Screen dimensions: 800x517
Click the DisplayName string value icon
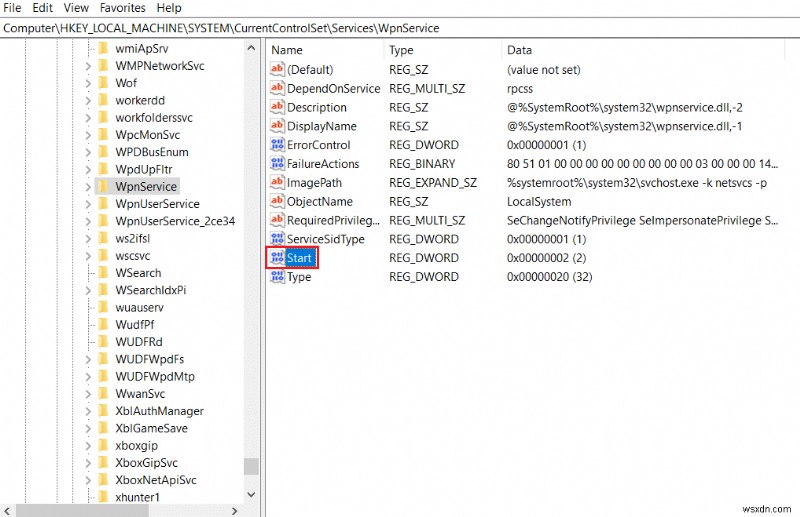[277, 126]
